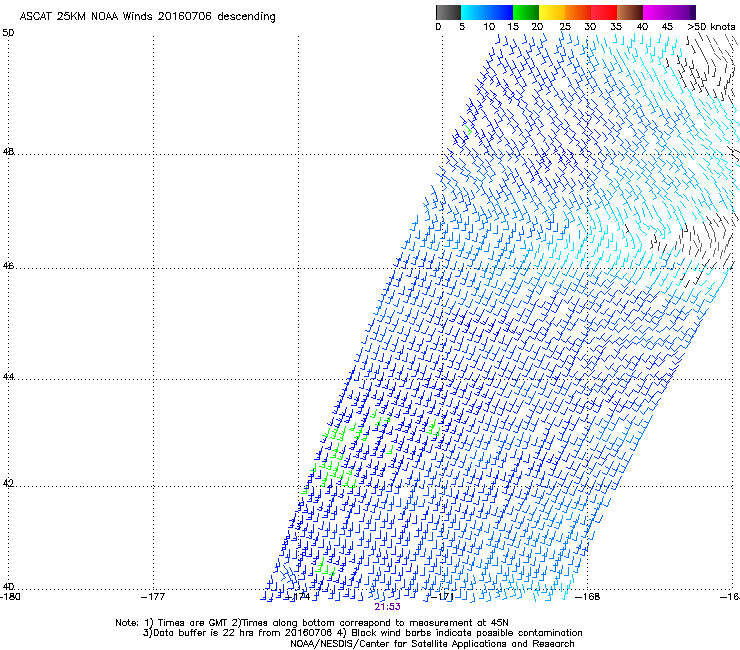Click the green 15-20 knots color band
740x650 pixels.
click(526, 12)
